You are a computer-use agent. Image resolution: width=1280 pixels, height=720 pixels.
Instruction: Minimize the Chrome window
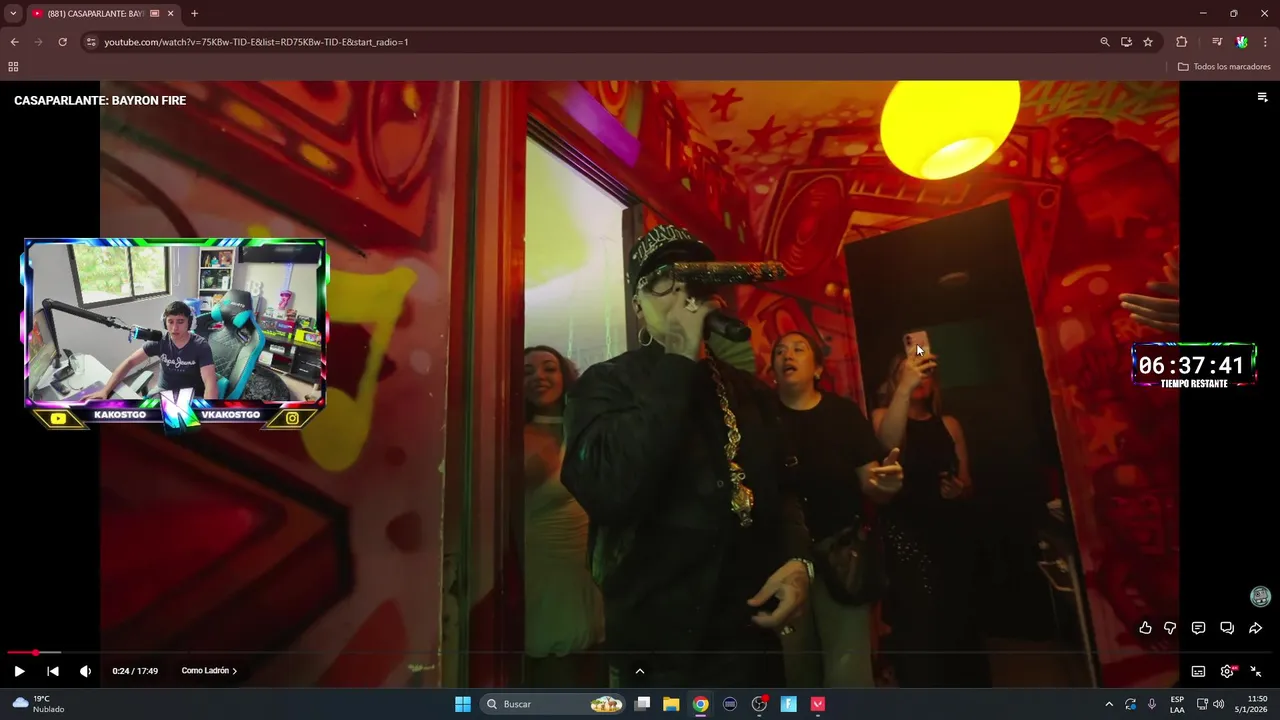click(x=1203, y=13)
